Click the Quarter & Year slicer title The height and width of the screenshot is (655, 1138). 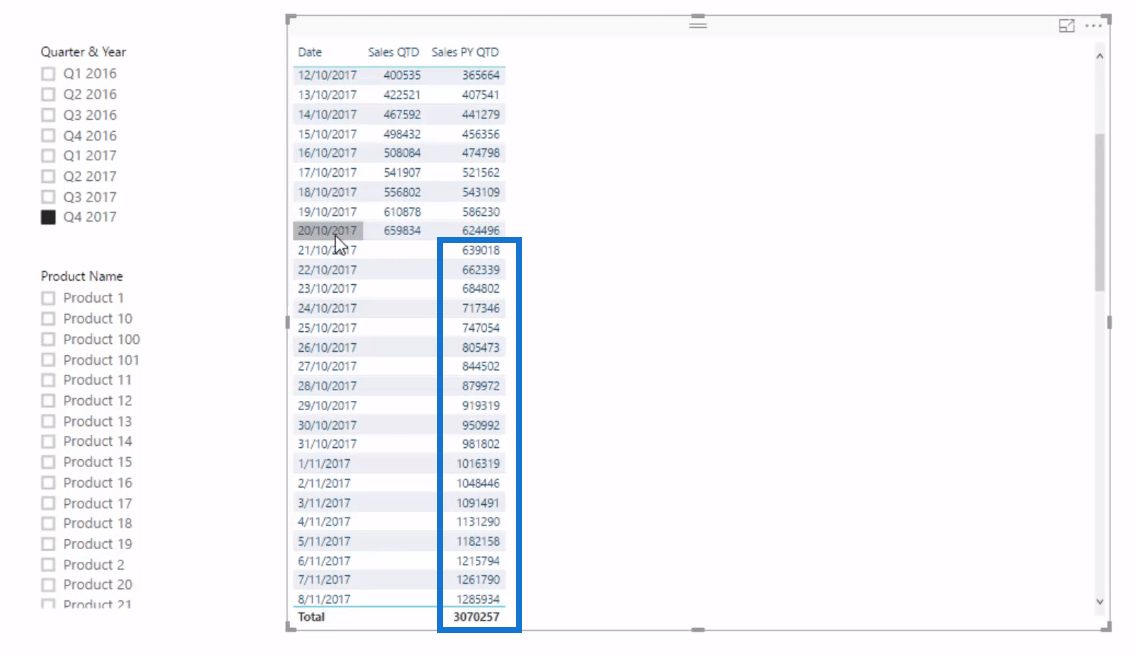(83, 52)
